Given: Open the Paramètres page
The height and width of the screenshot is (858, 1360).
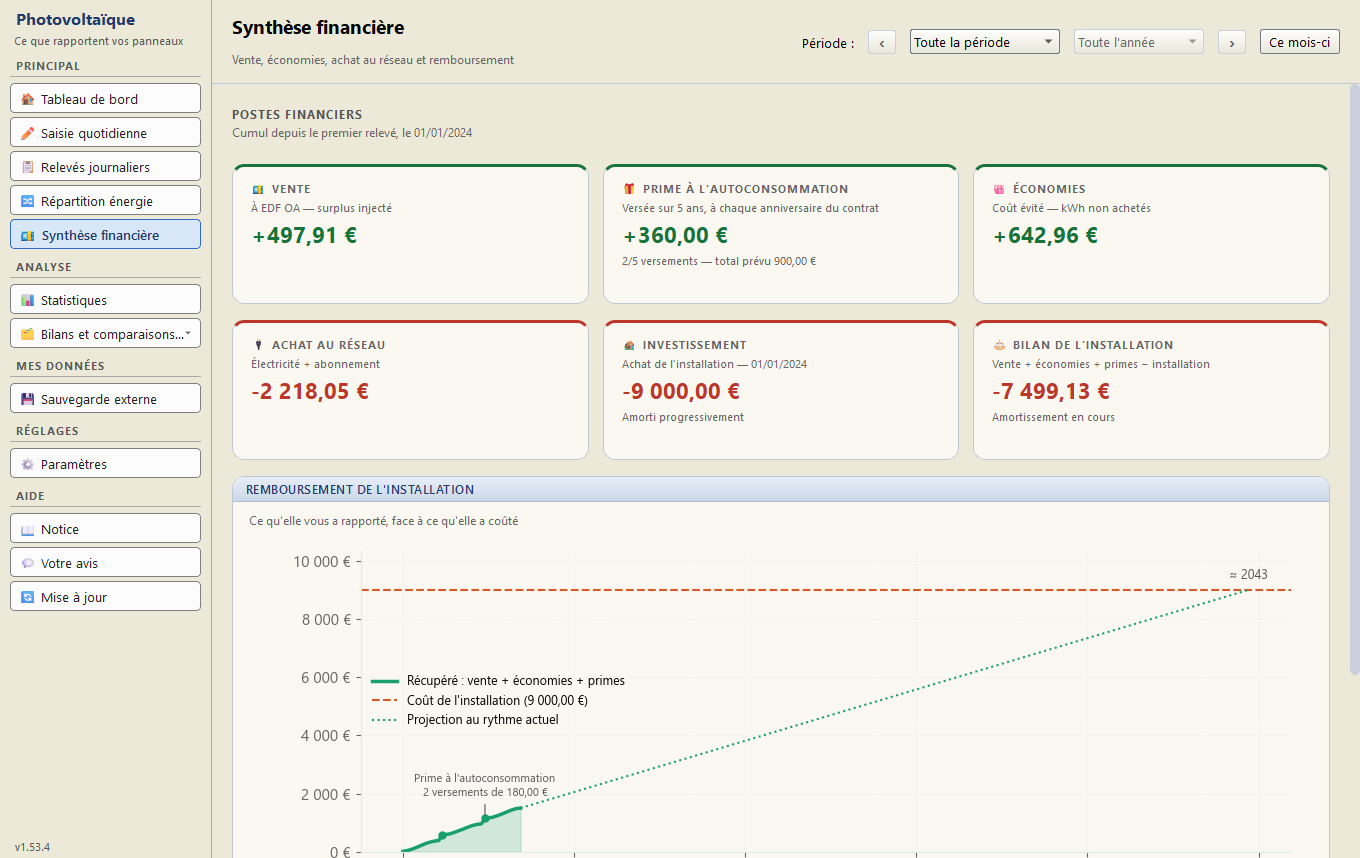Looking at the screenshot, I should click(106, 464).
